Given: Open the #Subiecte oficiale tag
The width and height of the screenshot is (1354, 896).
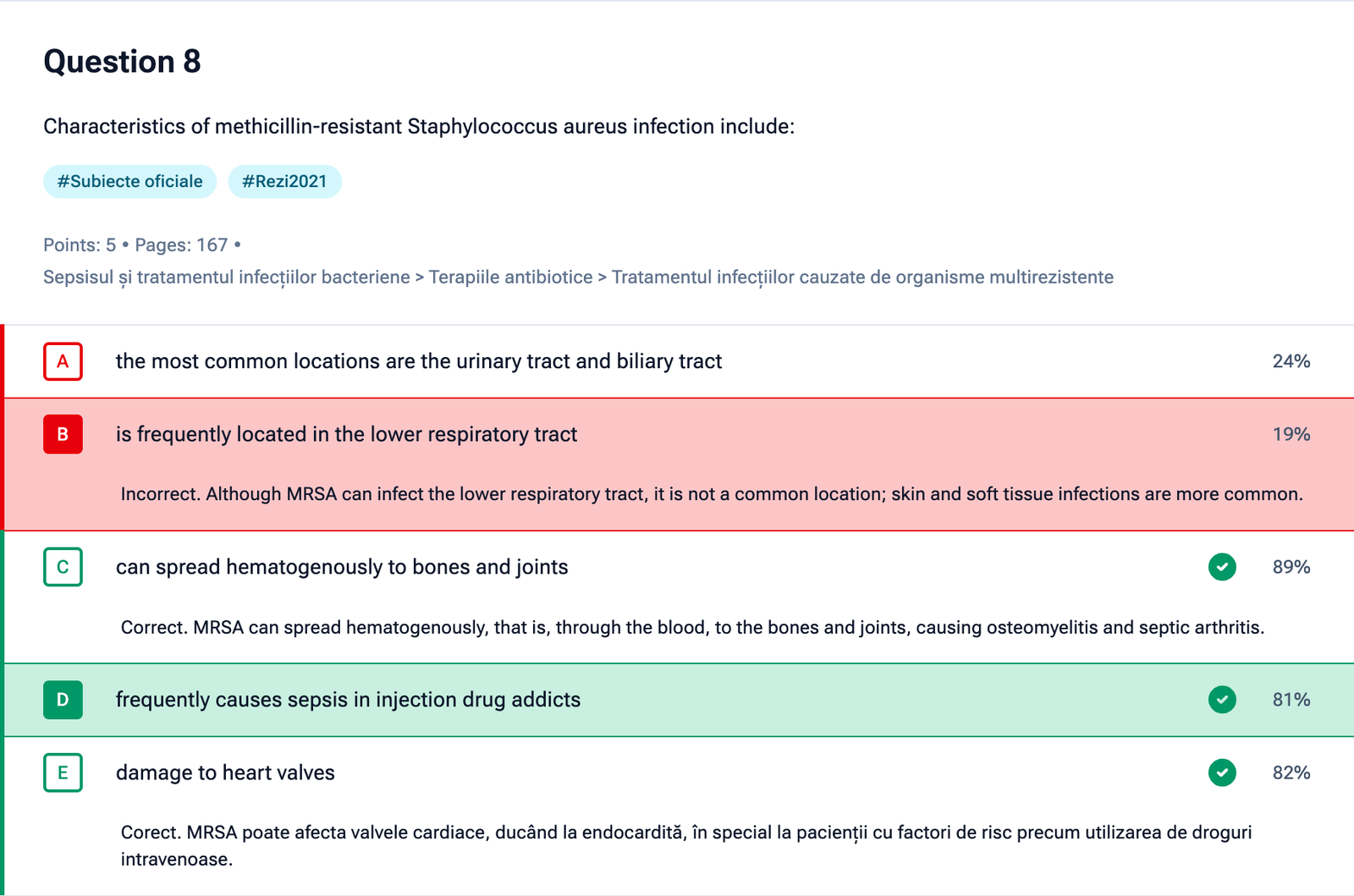Looking at the screenshot, I should 129,182.
